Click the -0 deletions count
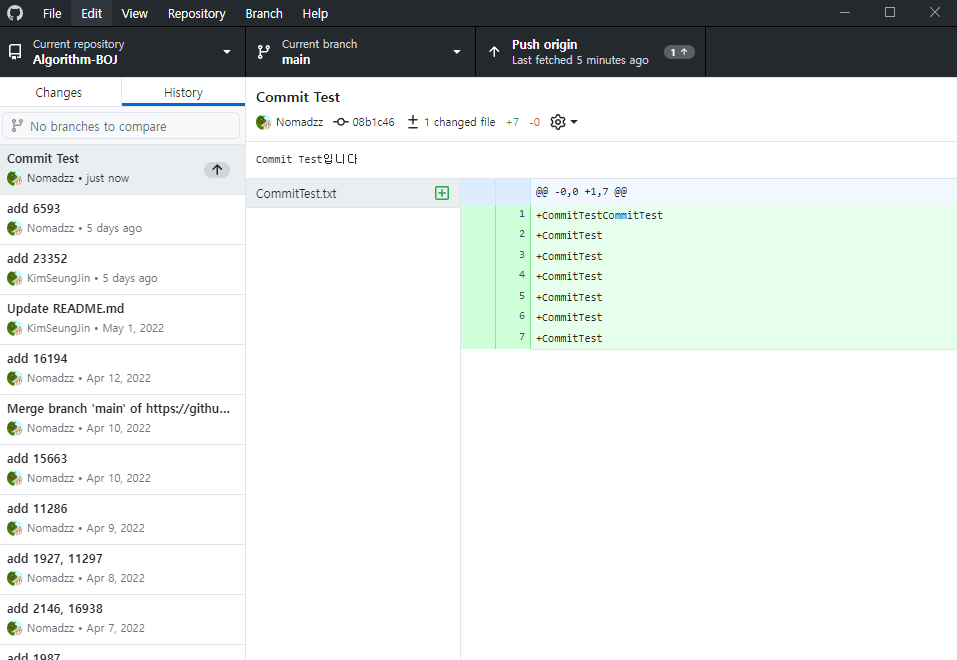Viewport: 957px width, 660px height. 534,122
